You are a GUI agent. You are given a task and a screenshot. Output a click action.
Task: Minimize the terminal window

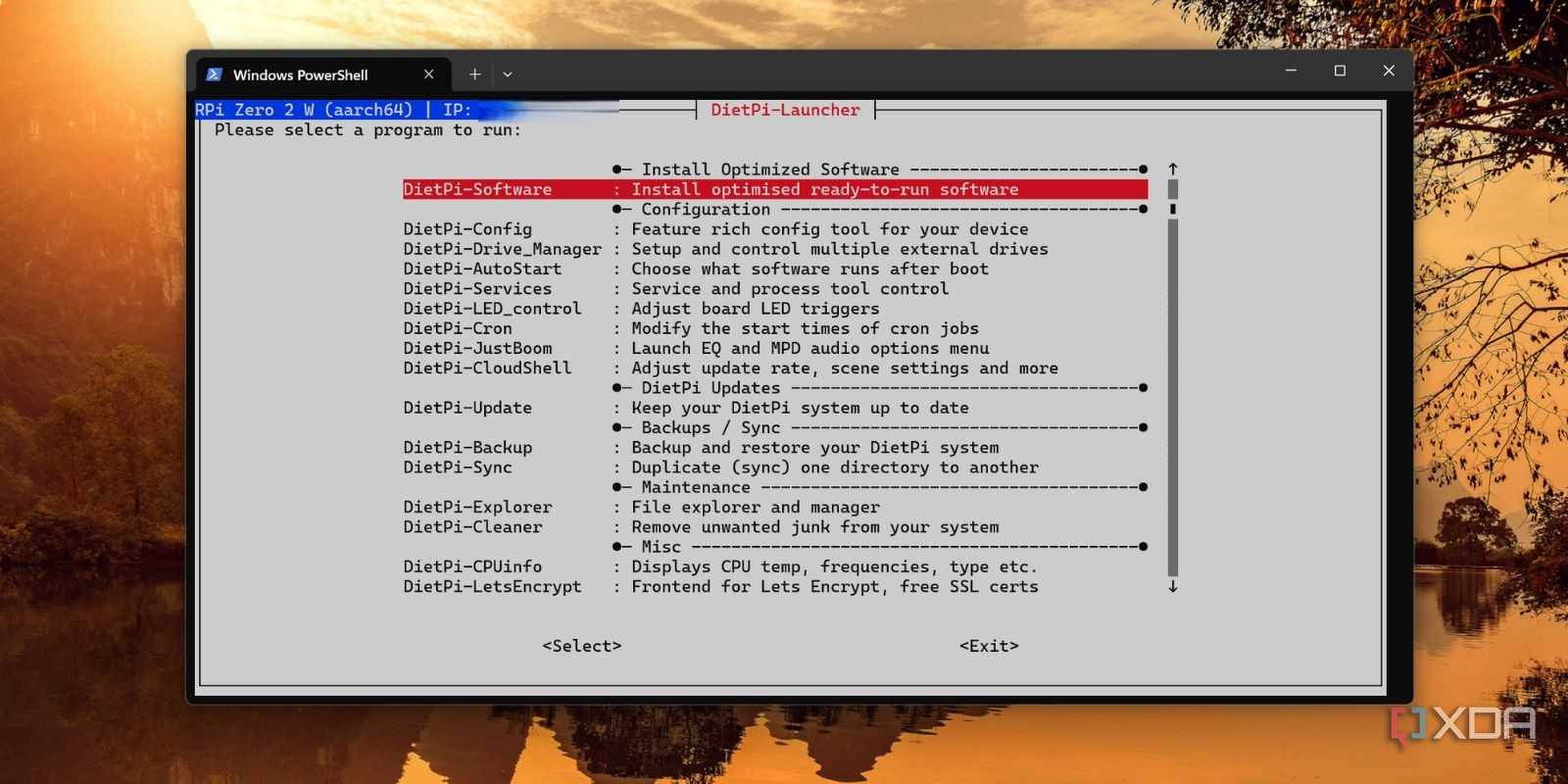pos(1291,71)
